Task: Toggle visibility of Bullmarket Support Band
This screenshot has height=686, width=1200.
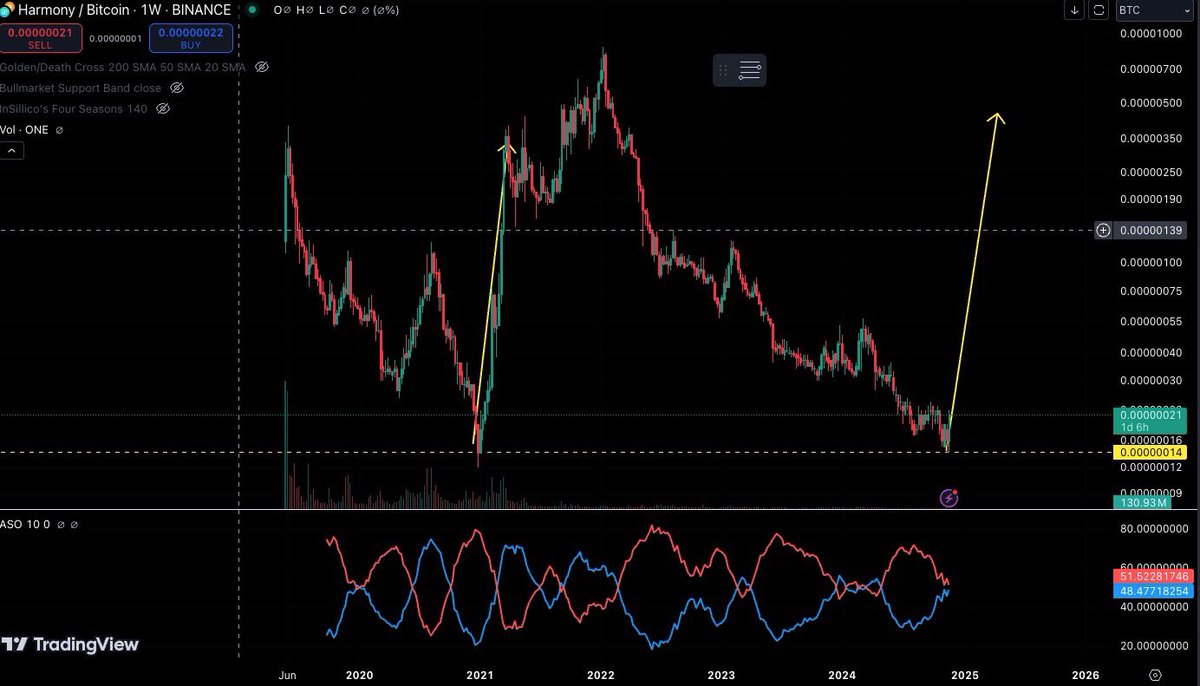Action: pyautogui.click(x=175, y=88)
